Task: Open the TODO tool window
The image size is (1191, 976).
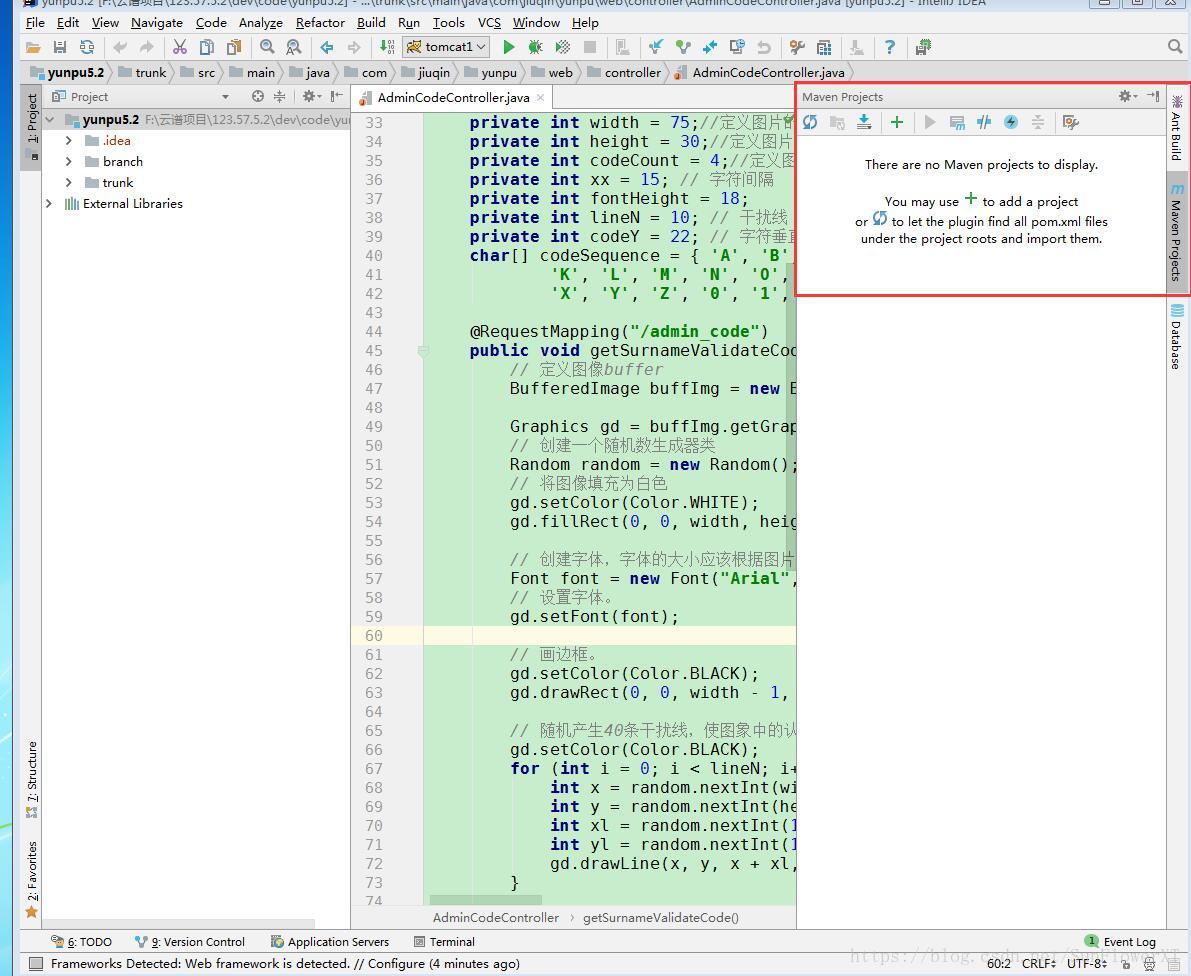Action: click(x=81, y=942)
